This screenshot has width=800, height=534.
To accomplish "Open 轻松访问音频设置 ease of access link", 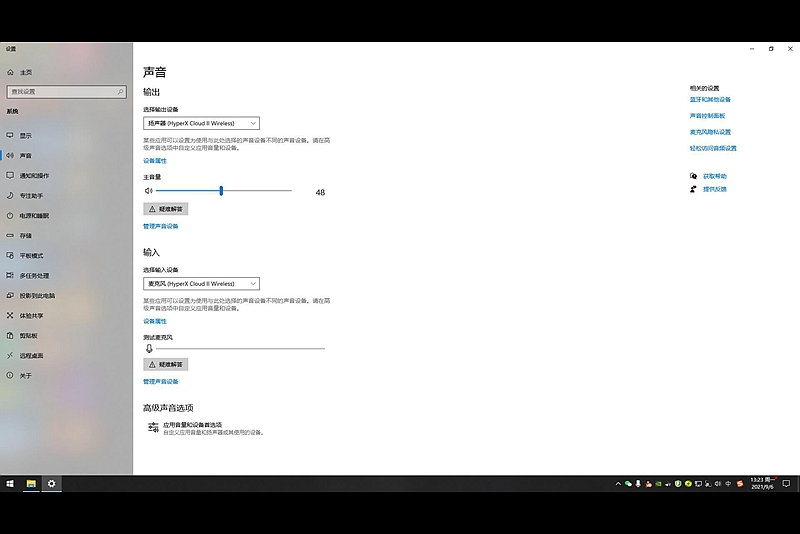I will 713,148.
